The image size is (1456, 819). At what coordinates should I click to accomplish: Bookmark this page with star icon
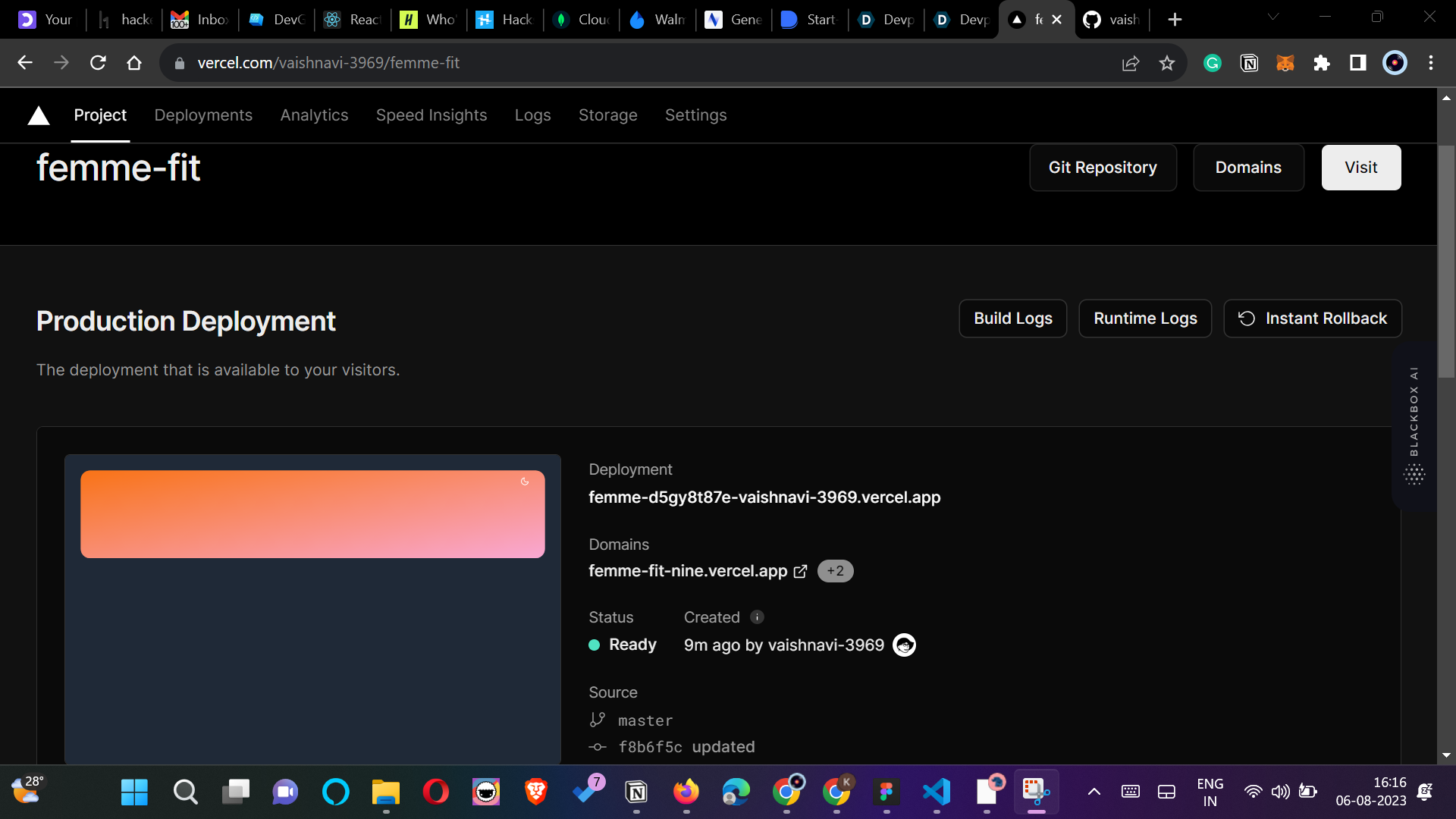(x=1166, y=63)
